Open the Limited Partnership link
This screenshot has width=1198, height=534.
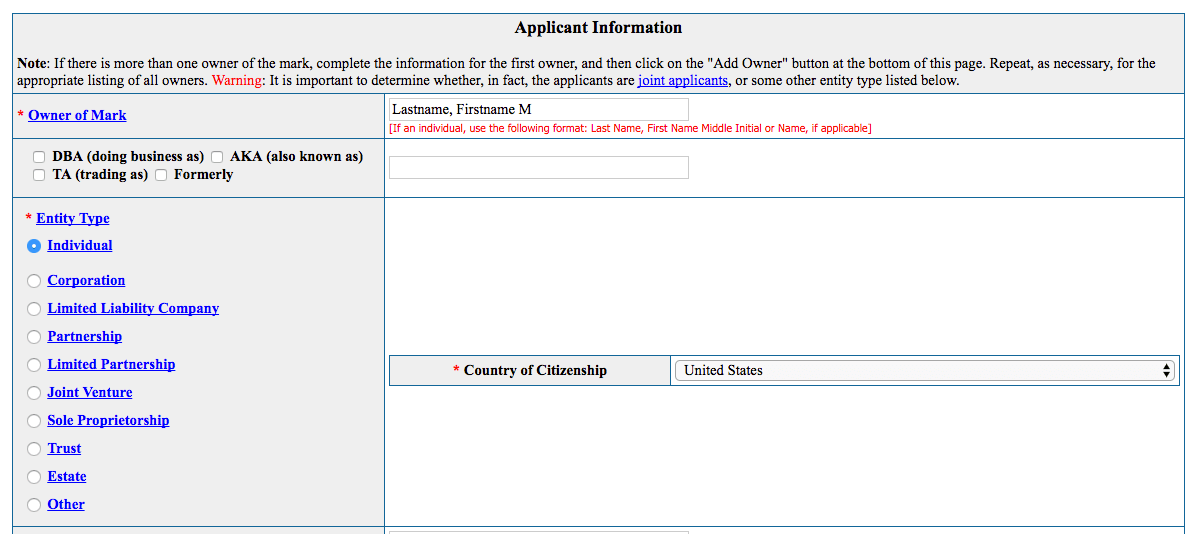click(112, 364)
